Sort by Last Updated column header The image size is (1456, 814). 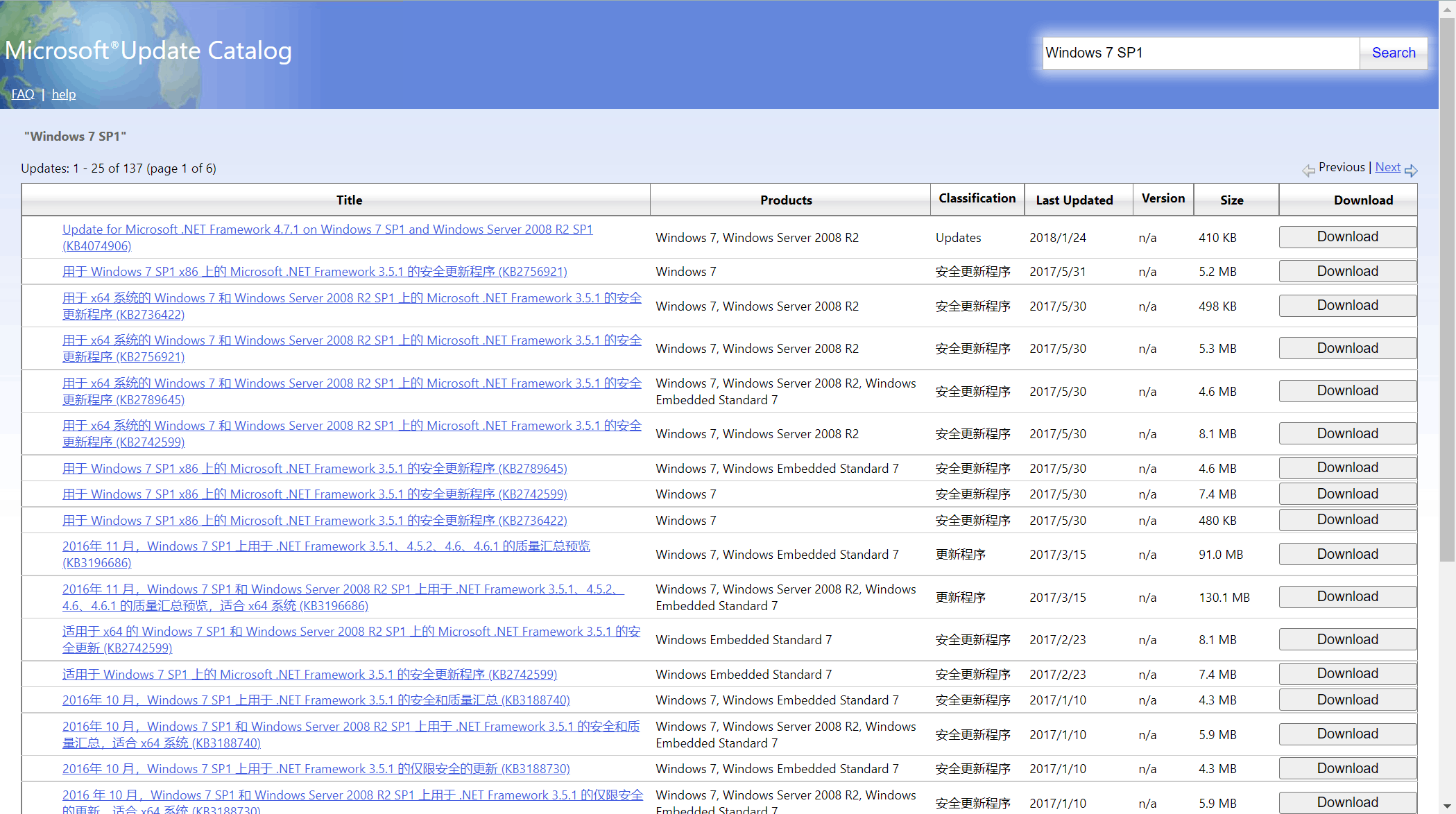tap(1074, 200)
